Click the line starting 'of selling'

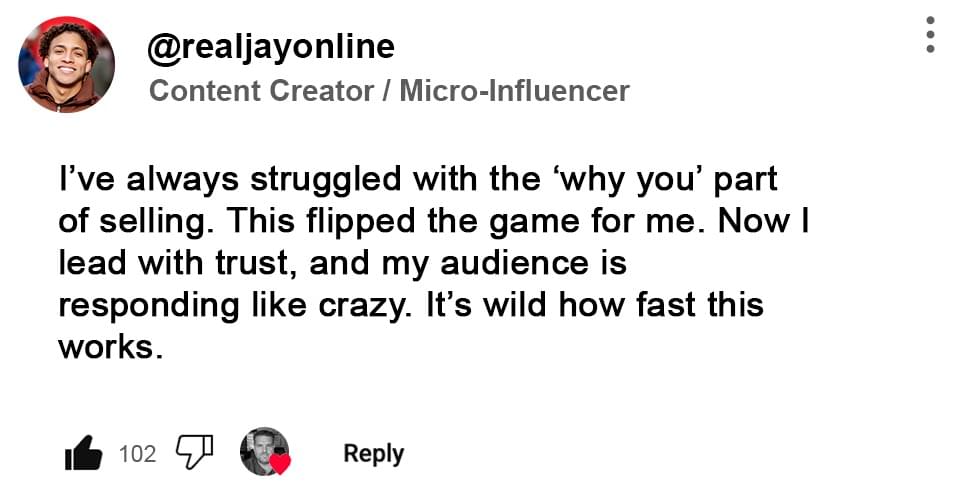tap(433, 224)
